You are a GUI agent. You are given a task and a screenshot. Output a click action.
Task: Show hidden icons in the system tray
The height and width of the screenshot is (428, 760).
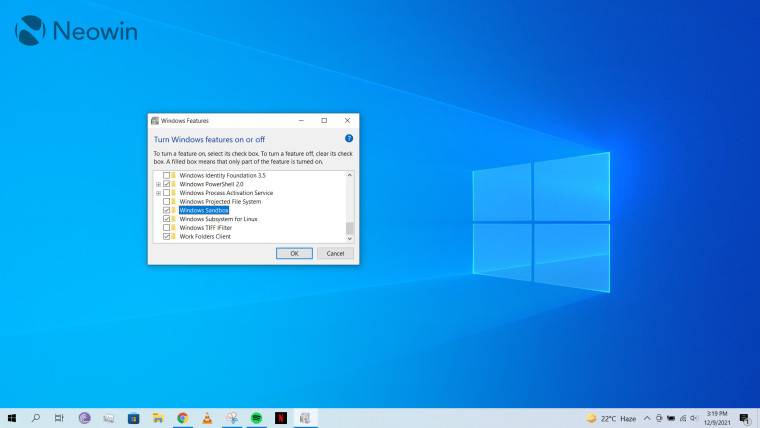tap(647, 418)
